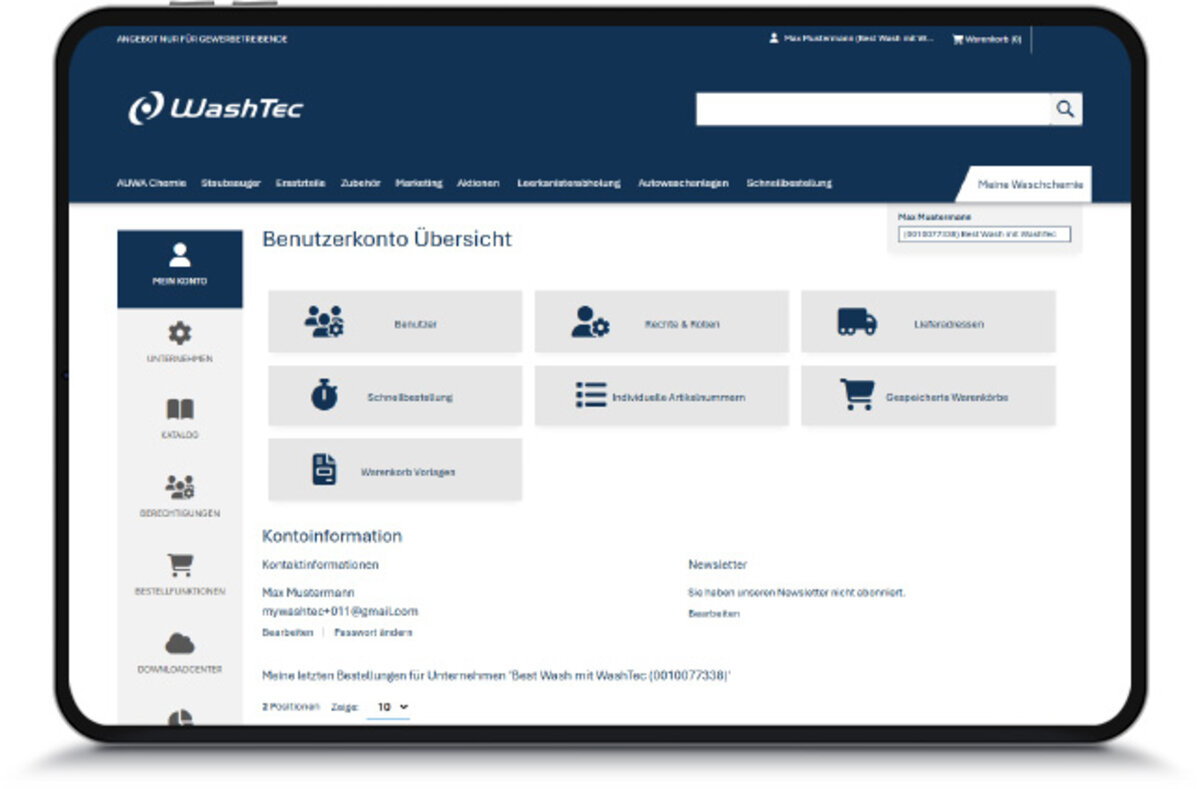Screen dimensions: 1200x789
Task: Open the Zeige 10 entries dropdown
Action: (x=388, y=706)
